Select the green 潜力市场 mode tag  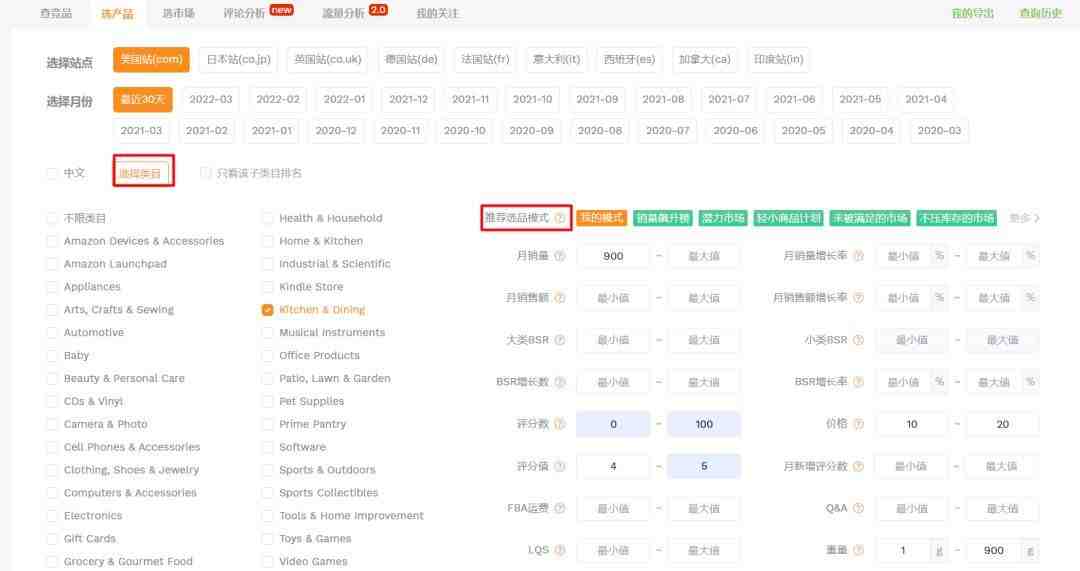[x=722, y=218]
